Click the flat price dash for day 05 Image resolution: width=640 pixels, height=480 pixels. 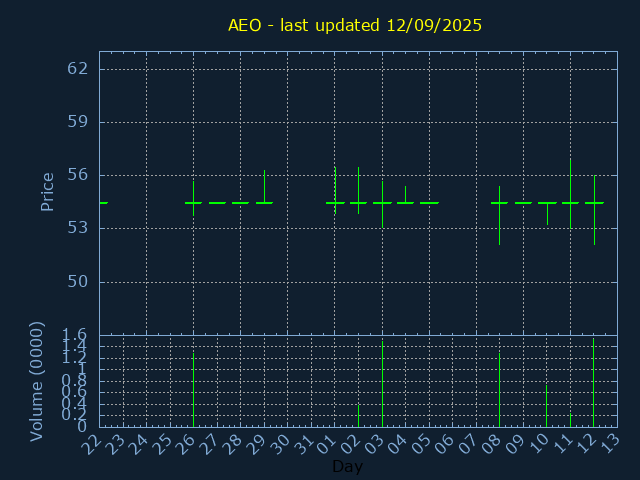(429, 203)
